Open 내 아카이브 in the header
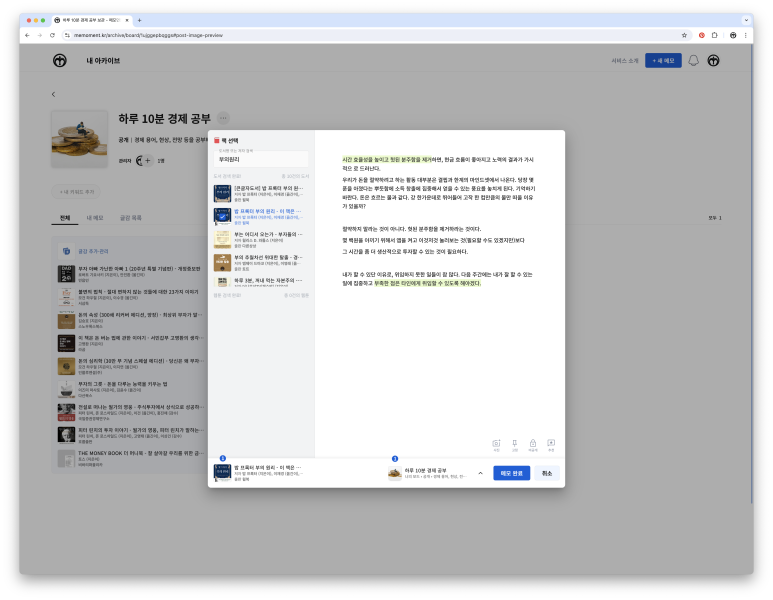This screenshot has width=773, height=600. click(x=103, y=61)
